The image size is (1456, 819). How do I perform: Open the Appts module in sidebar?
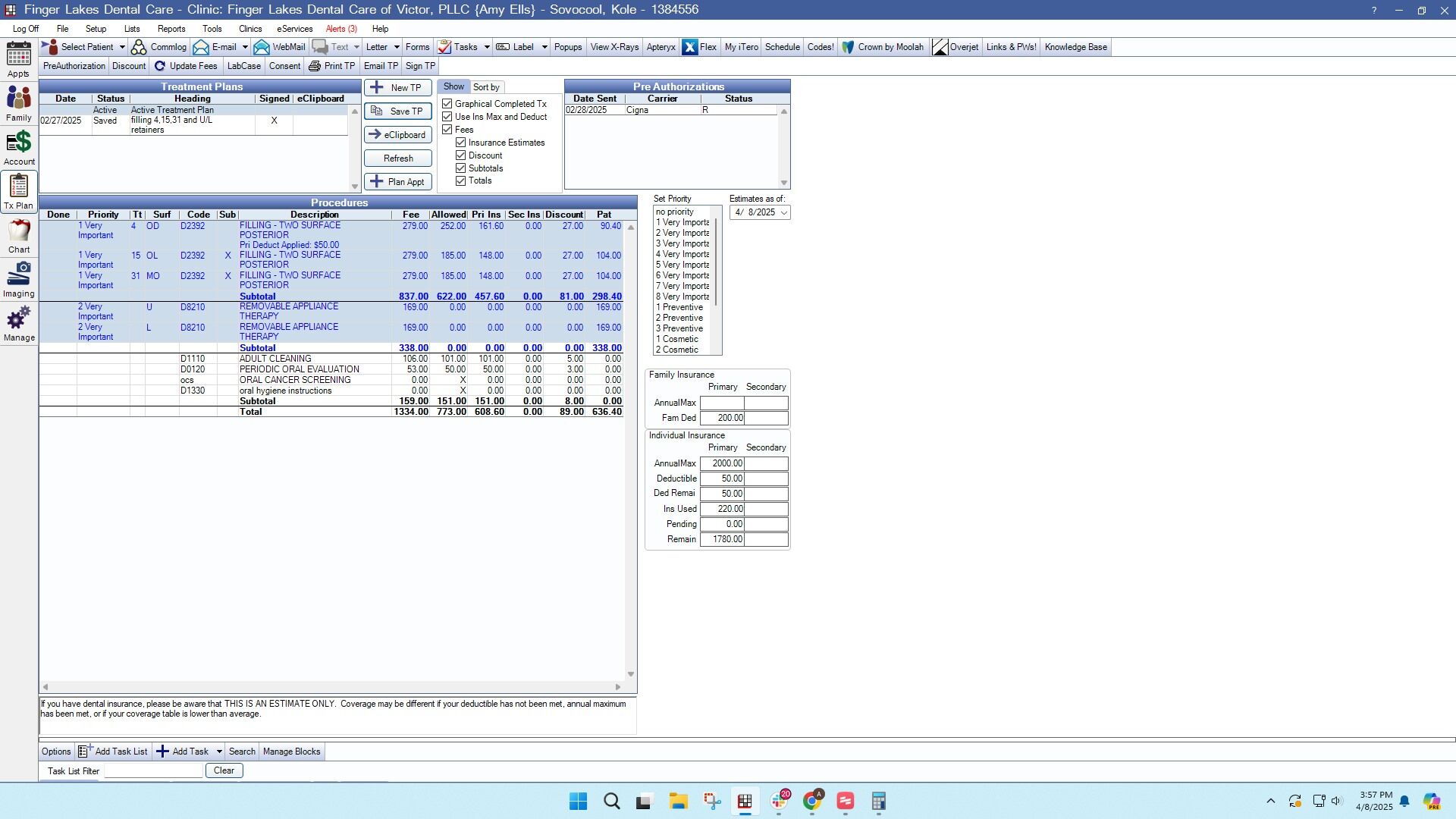pyautogui.click(x=18, y=55)
